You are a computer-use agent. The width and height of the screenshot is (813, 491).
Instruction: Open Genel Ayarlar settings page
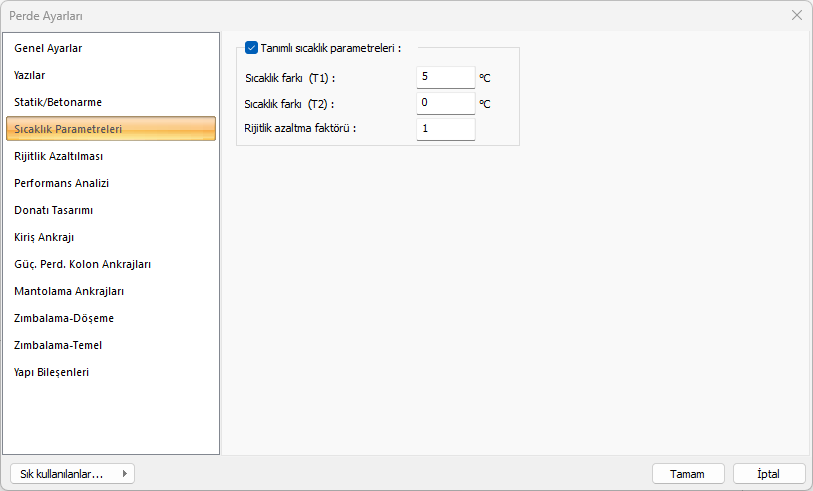click(x=48, y=48)
